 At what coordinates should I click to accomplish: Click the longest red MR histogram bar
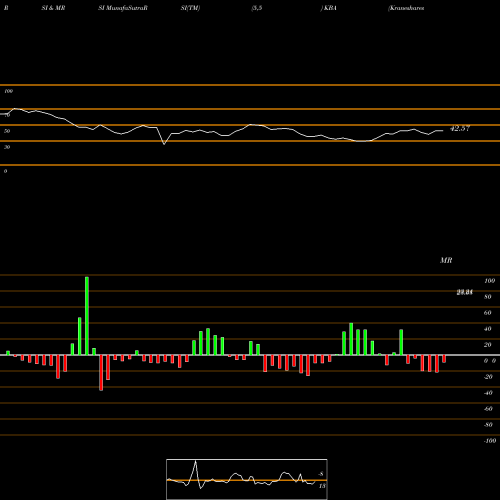(x=101, y=373)
